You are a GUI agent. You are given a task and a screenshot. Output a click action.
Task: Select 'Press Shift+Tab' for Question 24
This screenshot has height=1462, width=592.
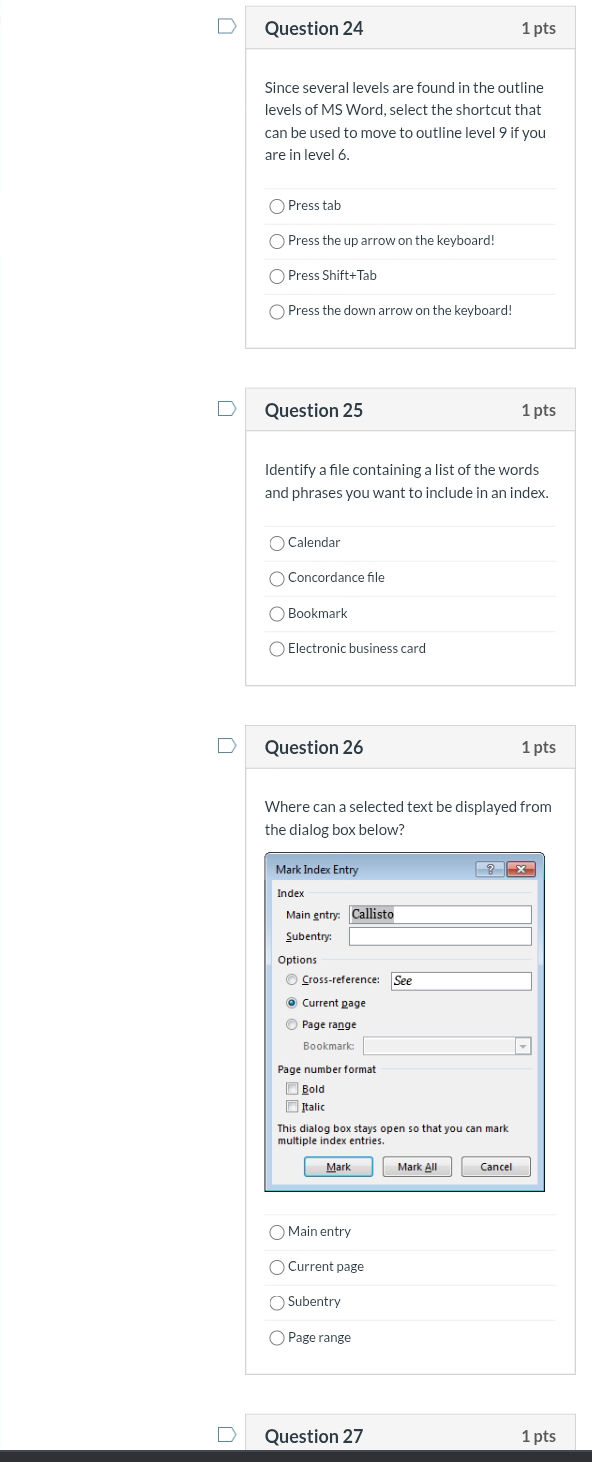click(x=277, y=276)
